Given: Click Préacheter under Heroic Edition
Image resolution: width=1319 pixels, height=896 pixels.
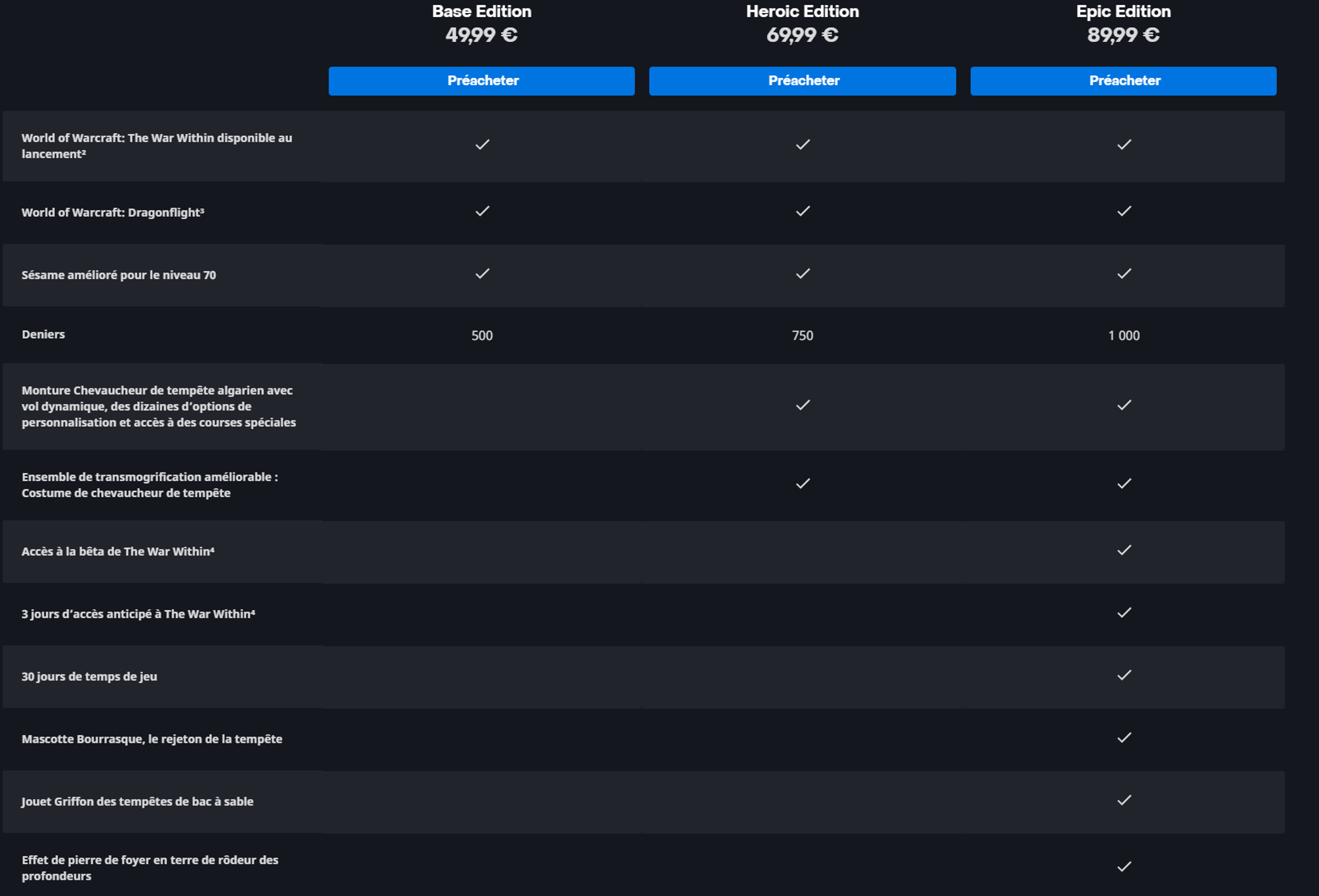Looking at the screenshot, I should (x=803, y=81).
